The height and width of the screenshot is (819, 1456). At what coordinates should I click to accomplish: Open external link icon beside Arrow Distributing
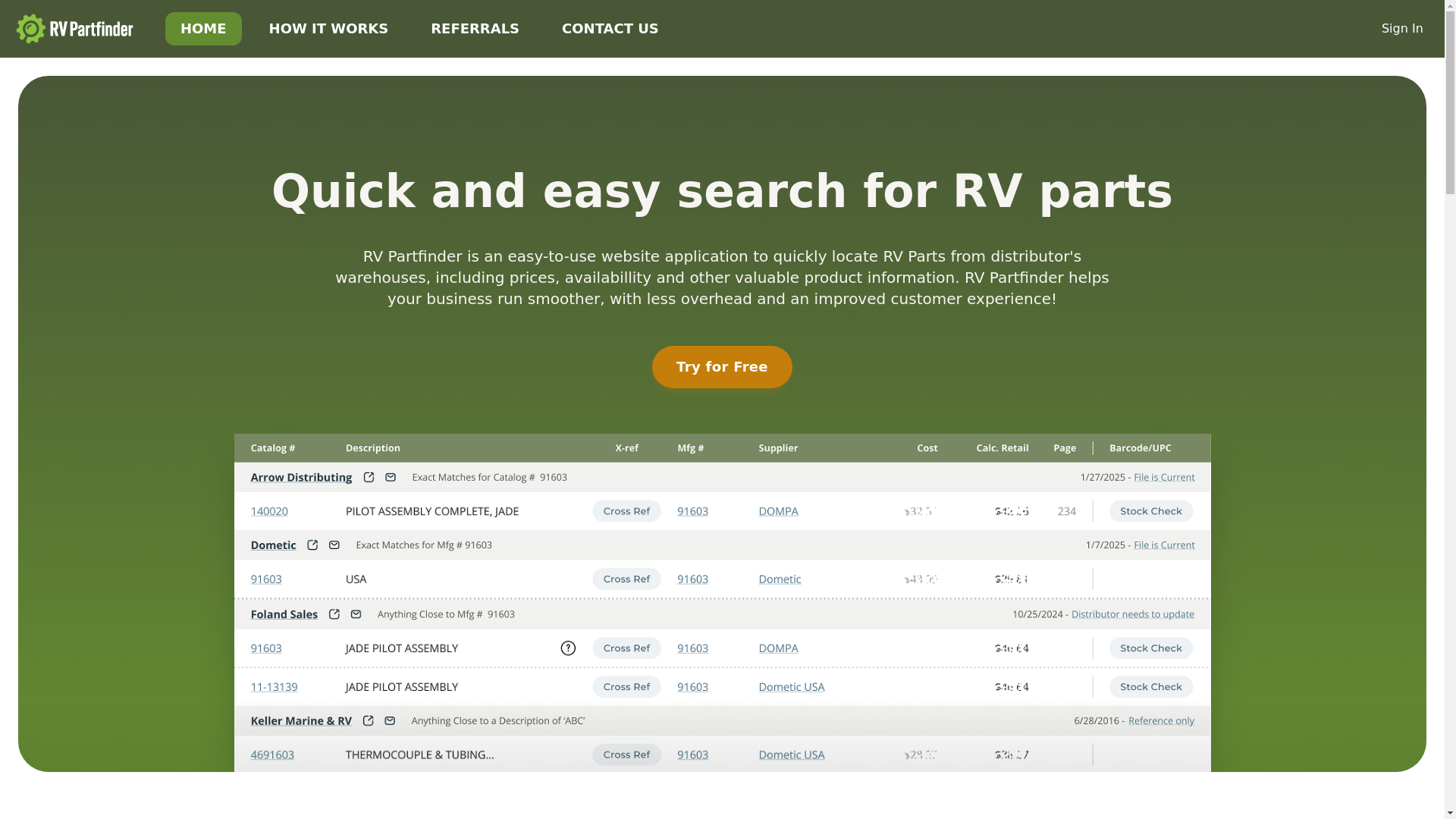click(369, 477)
